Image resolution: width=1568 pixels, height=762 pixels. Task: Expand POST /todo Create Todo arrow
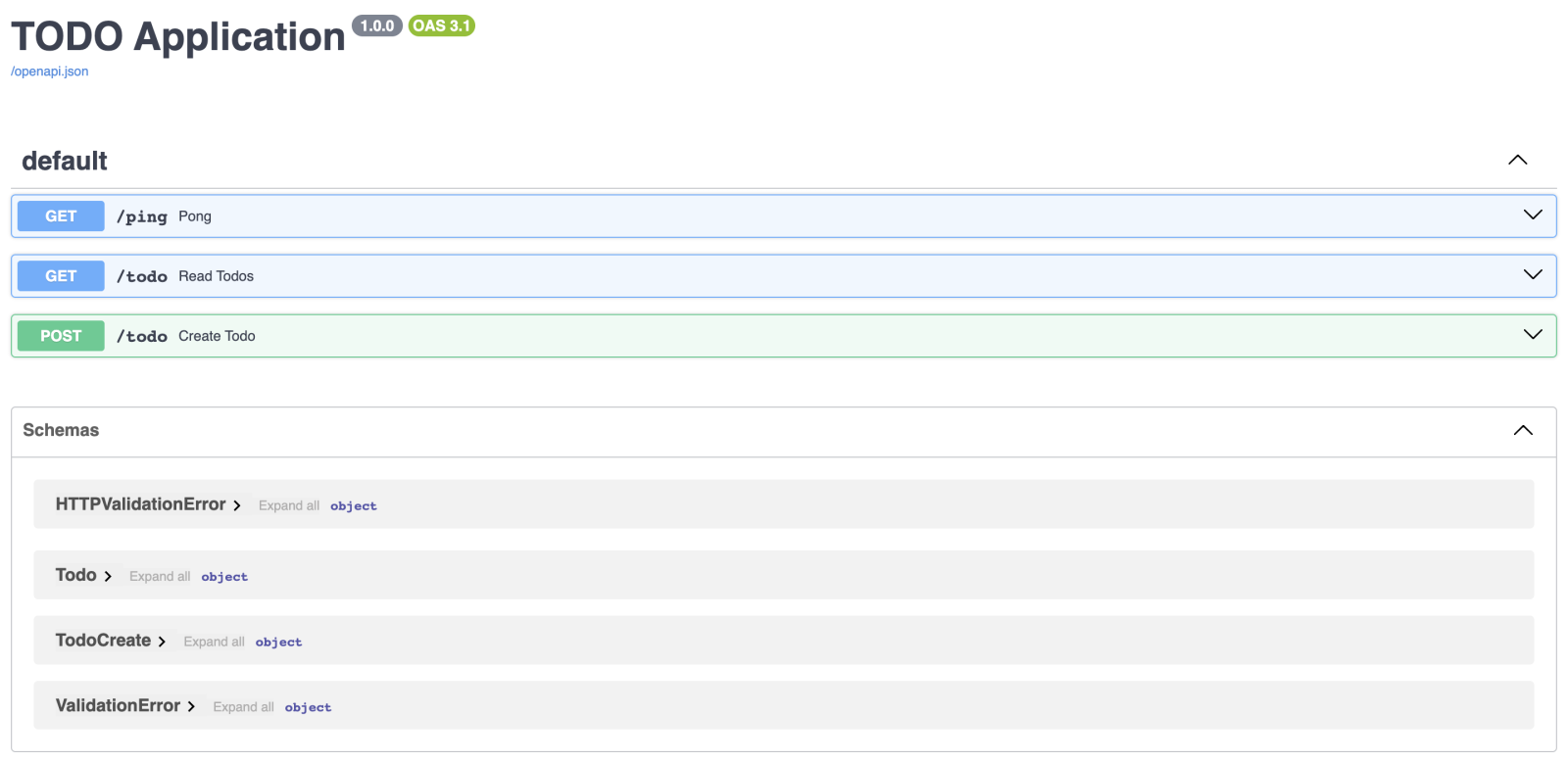[x=1533, y=335]
